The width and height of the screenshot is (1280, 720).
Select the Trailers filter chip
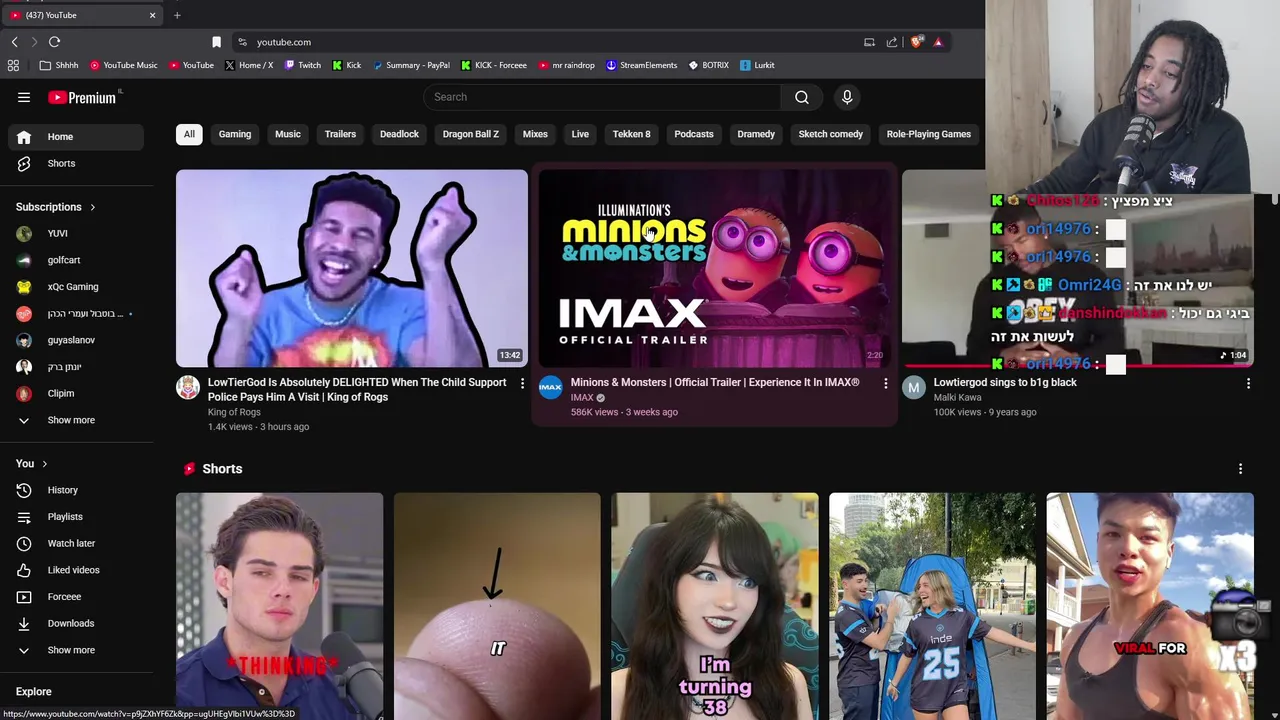click(340, 134)
